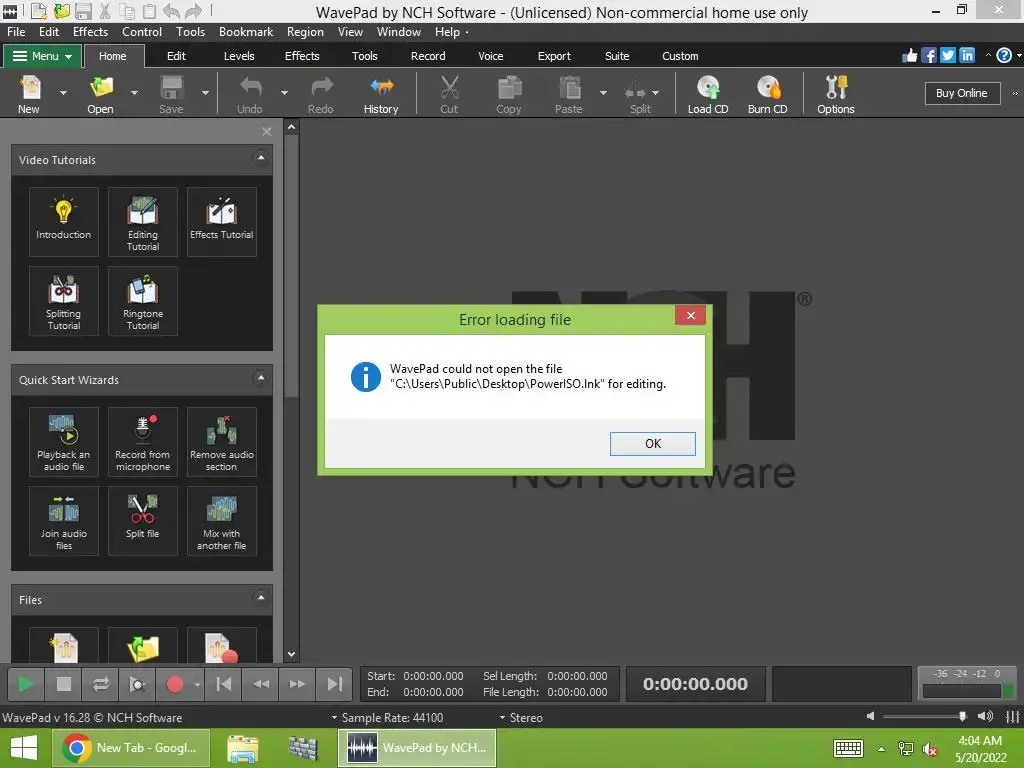Viewport: 1024px width, 768px height.
Task: Switch to the Export ribbon tab
Action: click(554, 56)
